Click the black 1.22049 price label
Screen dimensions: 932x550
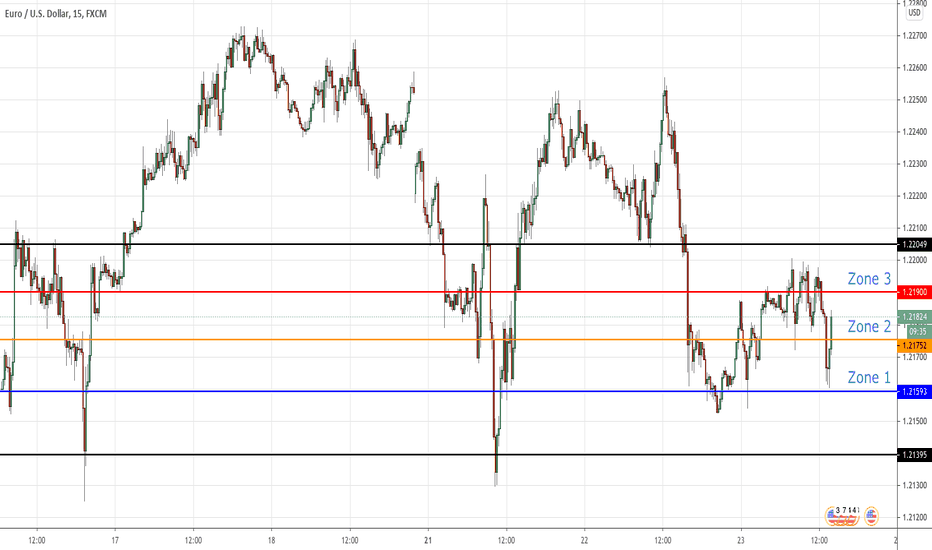(x=914, y=244)
